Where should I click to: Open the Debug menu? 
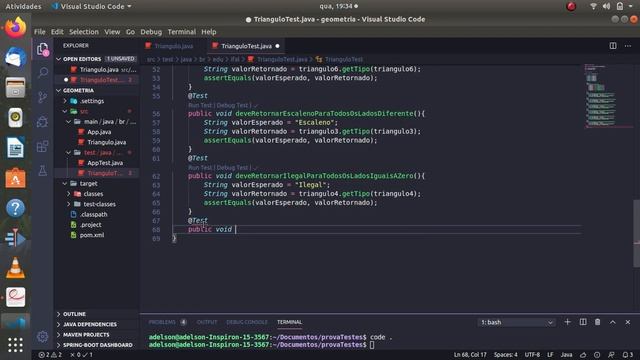point(151,32)
